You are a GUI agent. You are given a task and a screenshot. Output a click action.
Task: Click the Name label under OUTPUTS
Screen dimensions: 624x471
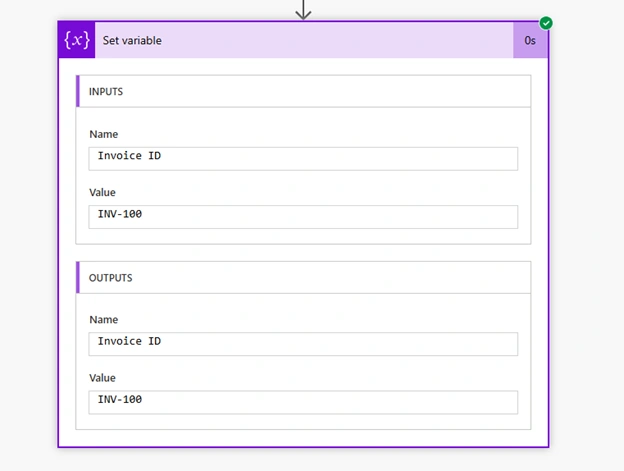click(103, 319)
